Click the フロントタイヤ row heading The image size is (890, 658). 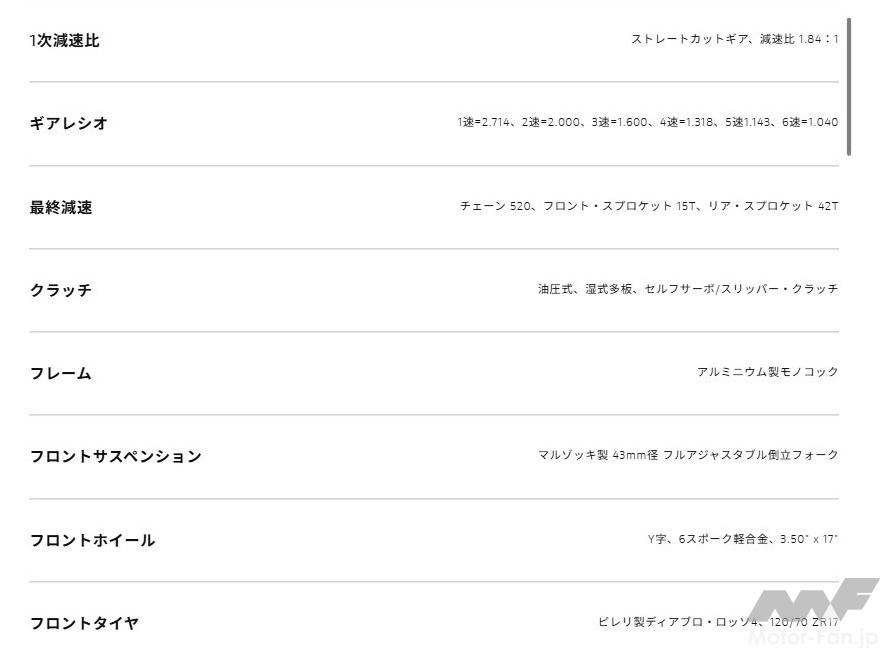(x=84, y=624)
